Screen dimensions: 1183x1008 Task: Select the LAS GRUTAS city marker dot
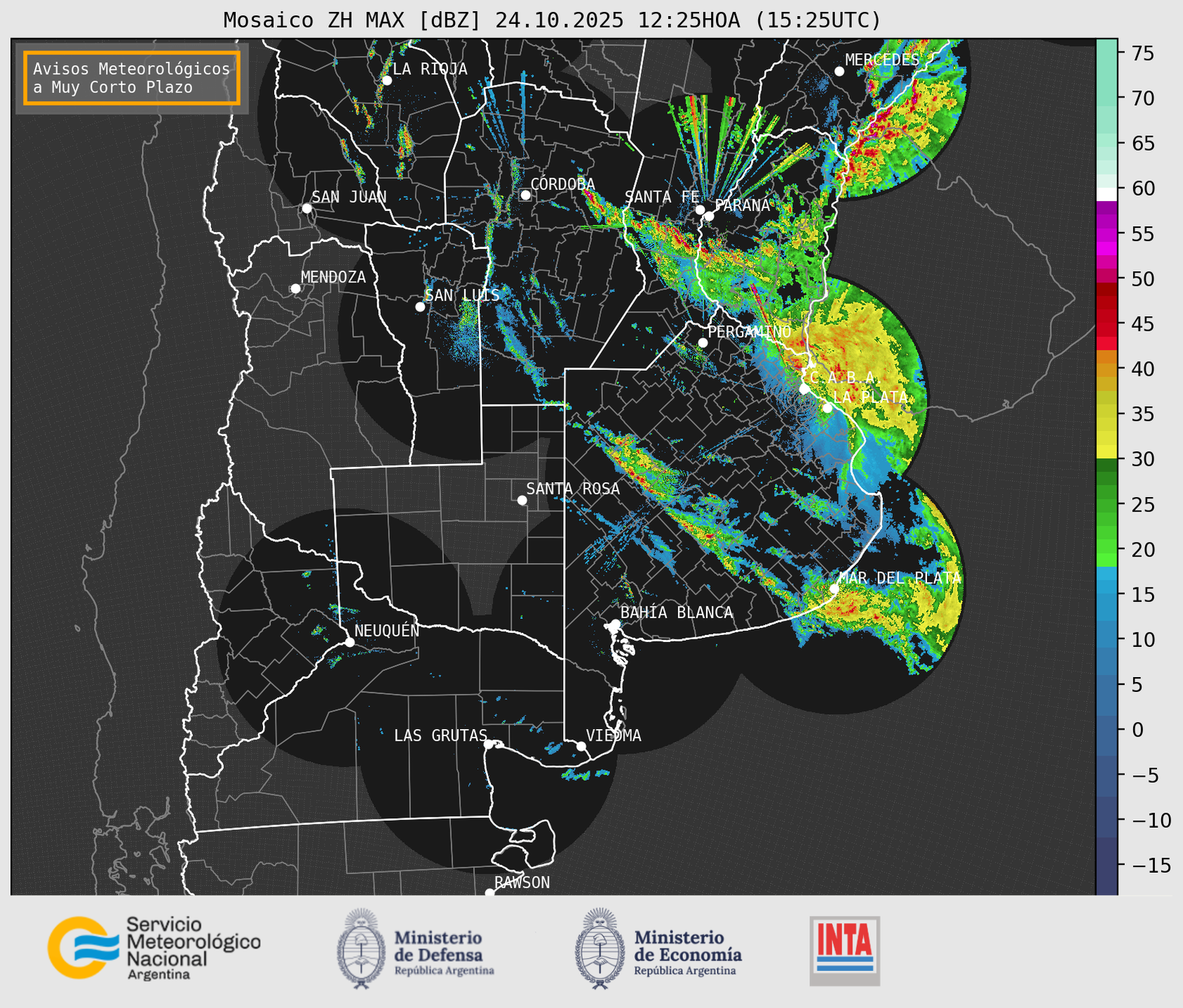click(489, 744)
